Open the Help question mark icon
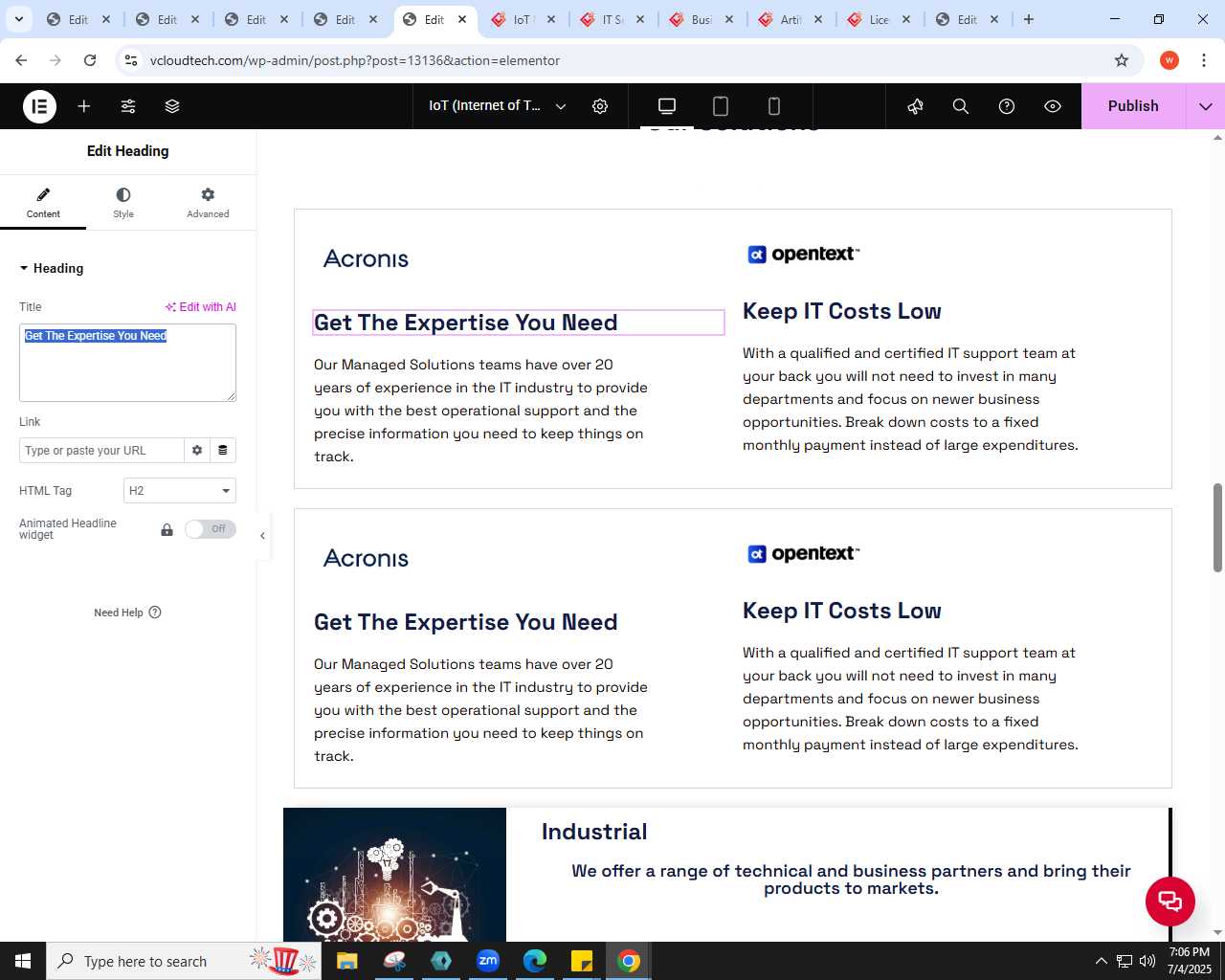Image resolution: width=1225 pixels, height=980 pixels. coord(1007,106)
